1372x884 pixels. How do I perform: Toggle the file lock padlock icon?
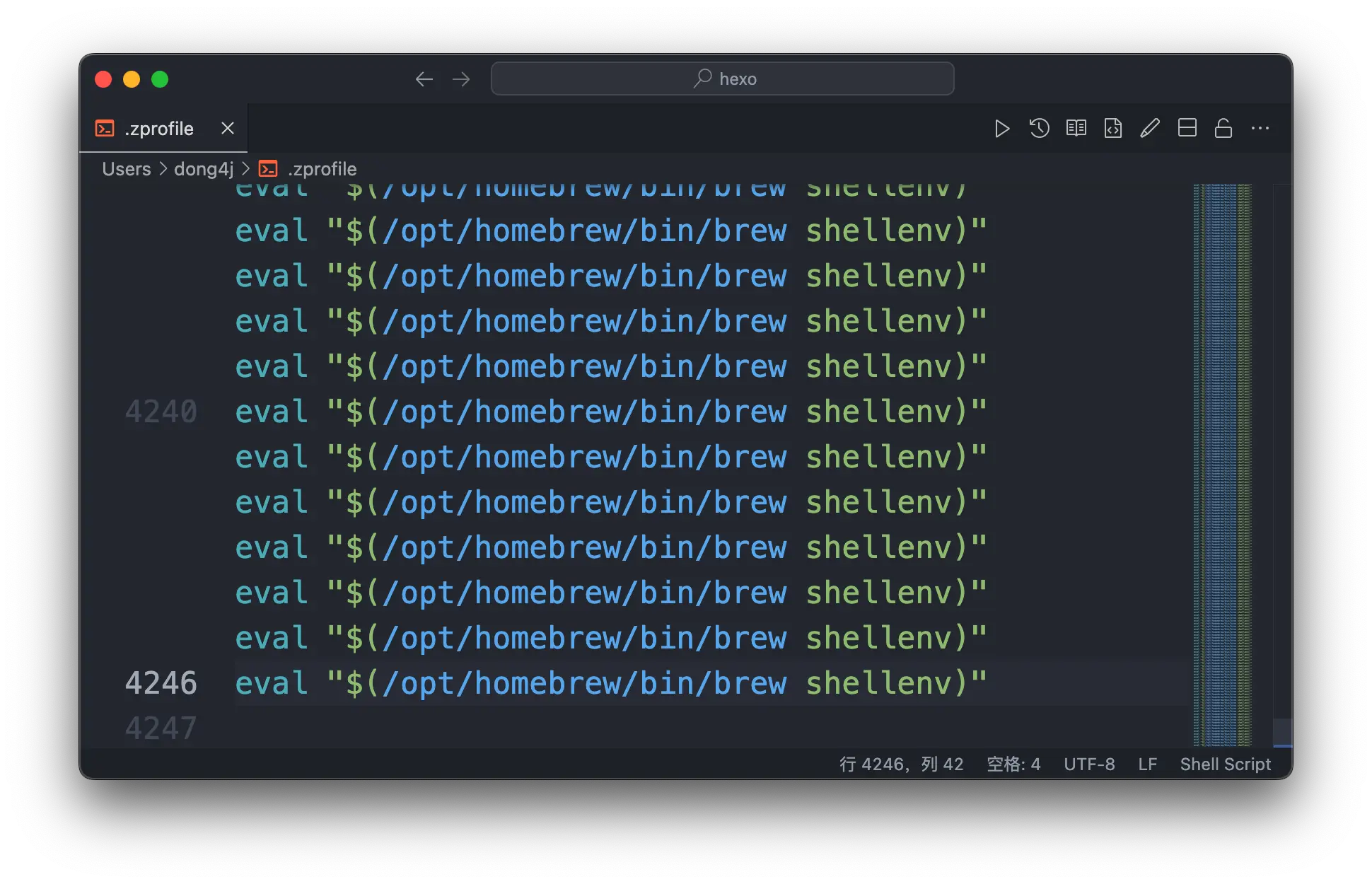point(1223,129)
